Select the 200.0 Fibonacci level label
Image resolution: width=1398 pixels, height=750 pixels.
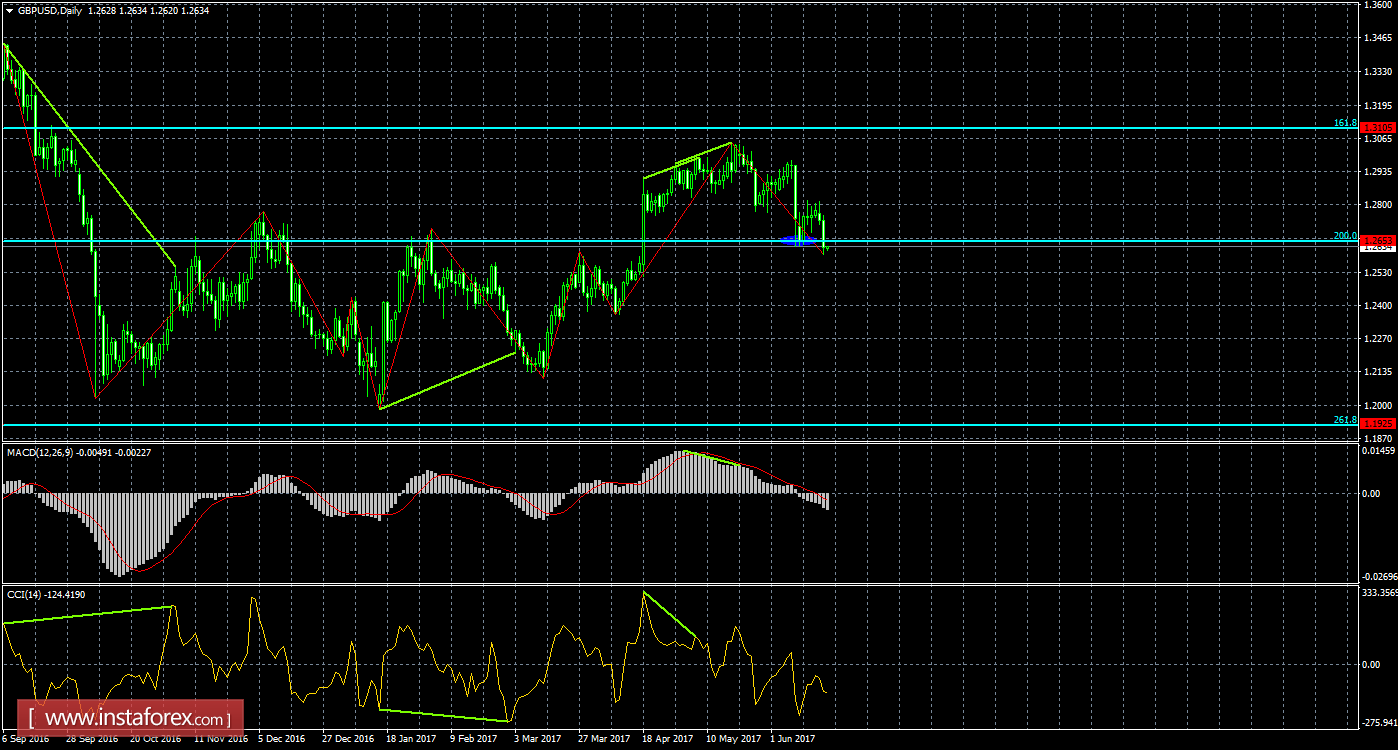[x=1345, y=236]
